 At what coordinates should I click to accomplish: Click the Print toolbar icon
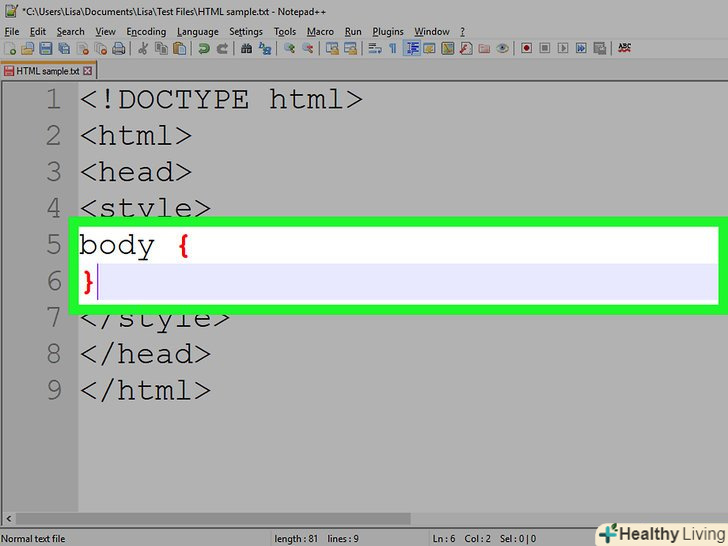tap(119, 48)
